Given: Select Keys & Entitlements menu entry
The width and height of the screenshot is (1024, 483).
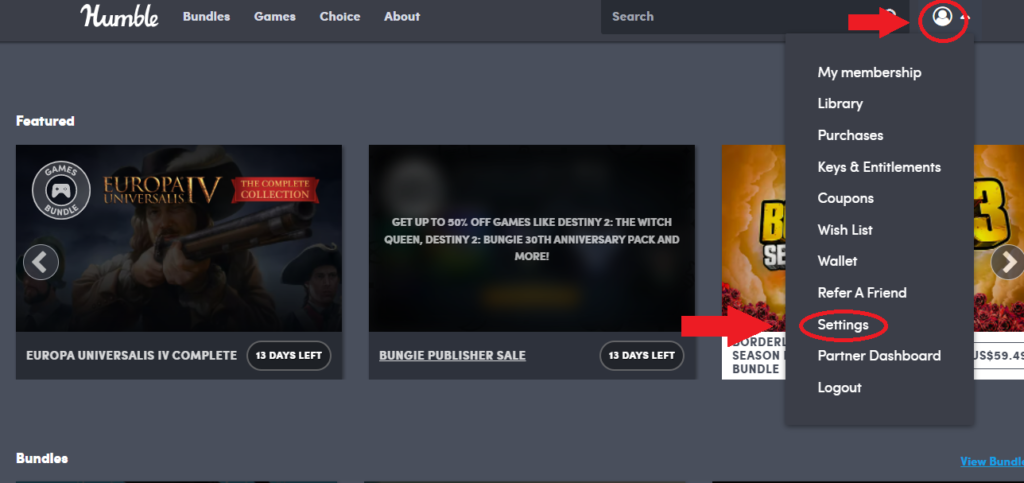Looking at the screenshot, I should 879,167.
